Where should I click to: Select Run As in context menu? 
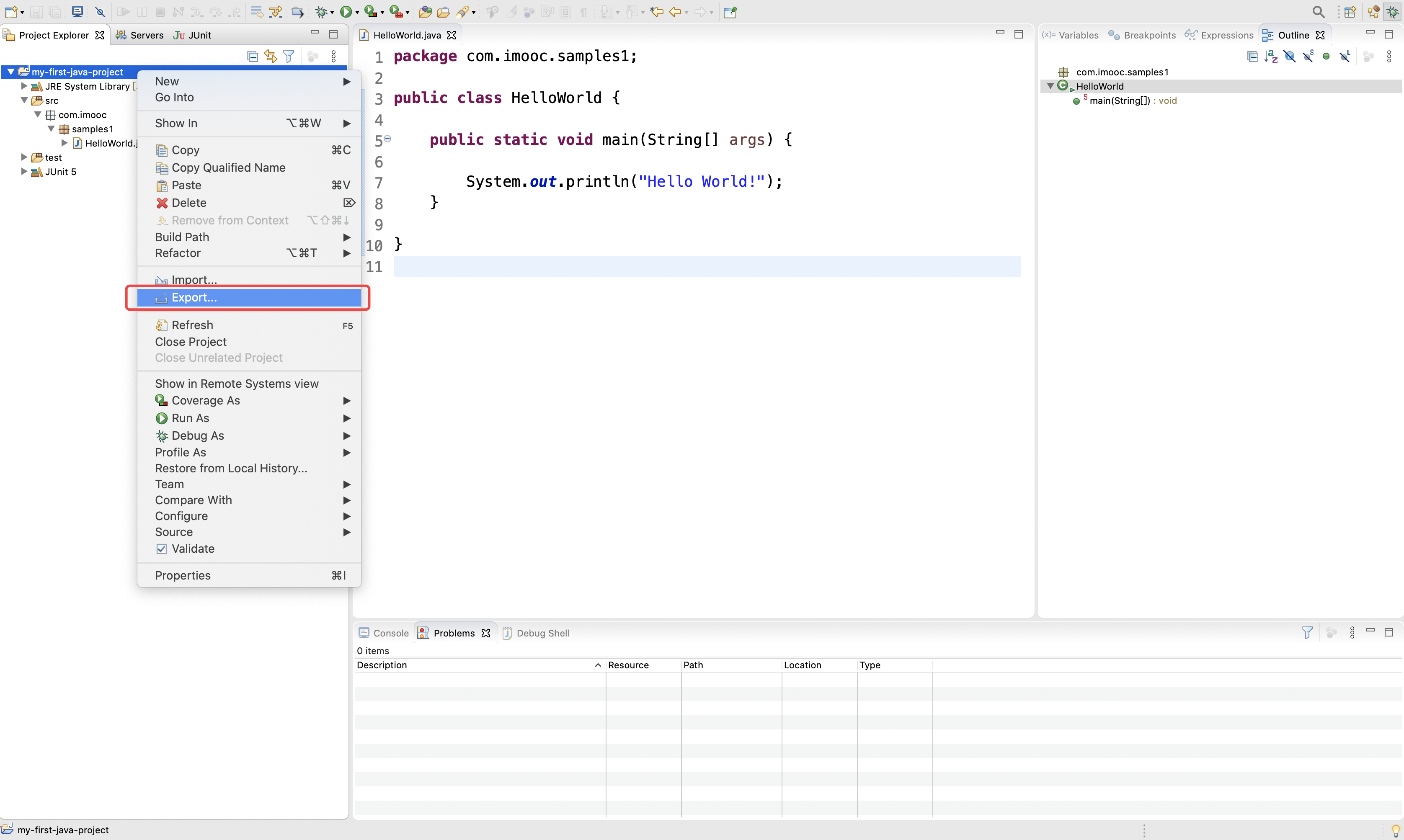pyautogui.click(x=249, y=418)
